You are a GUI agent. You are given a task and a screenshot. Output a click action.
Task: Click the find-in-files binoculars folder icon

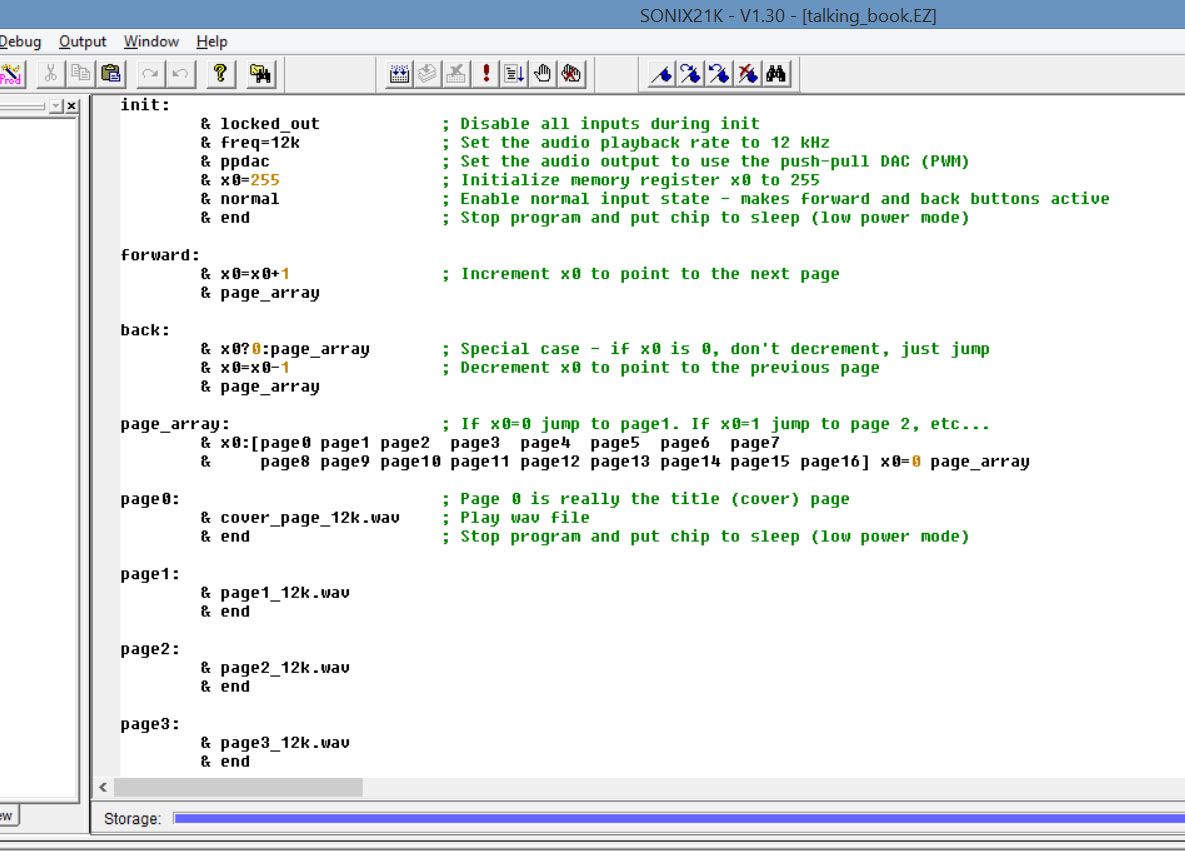(261, 73)
